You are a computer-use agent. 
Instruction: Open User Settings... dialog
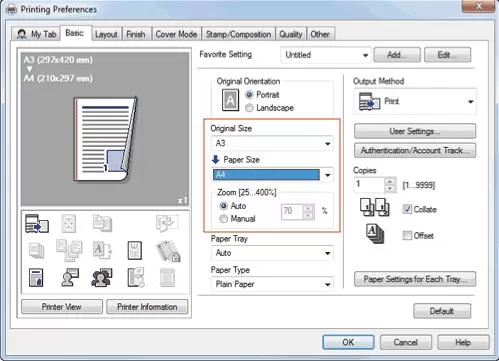[x=415, y=131]
